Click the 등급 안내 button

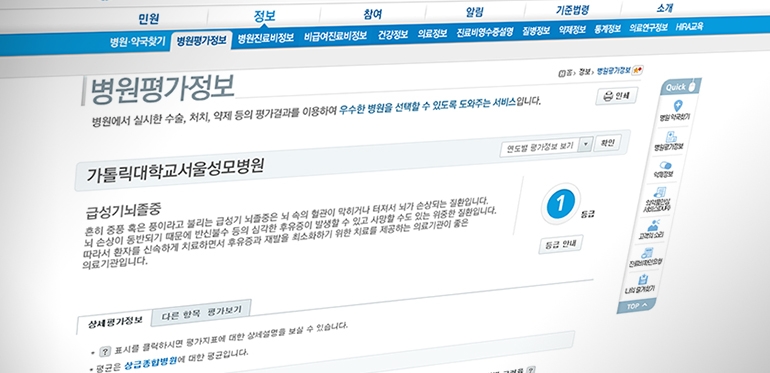[x=561, y=244]
